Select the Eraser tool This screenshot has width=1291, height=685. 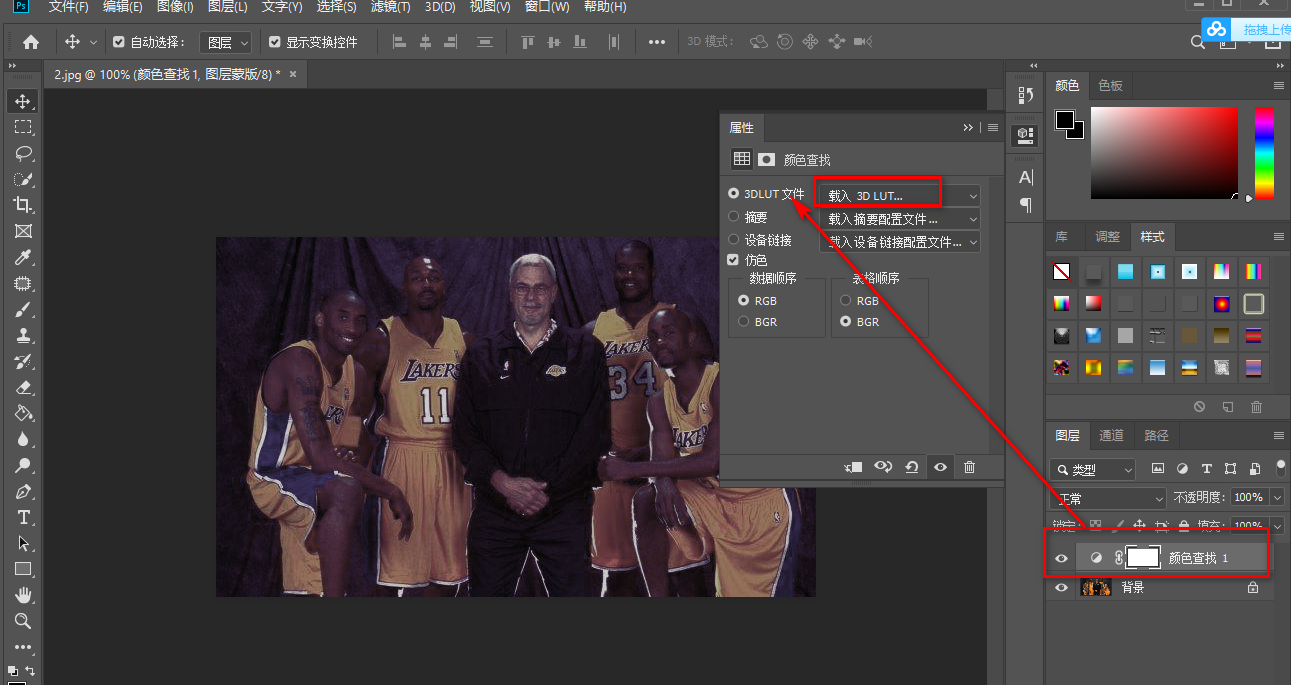23,387
